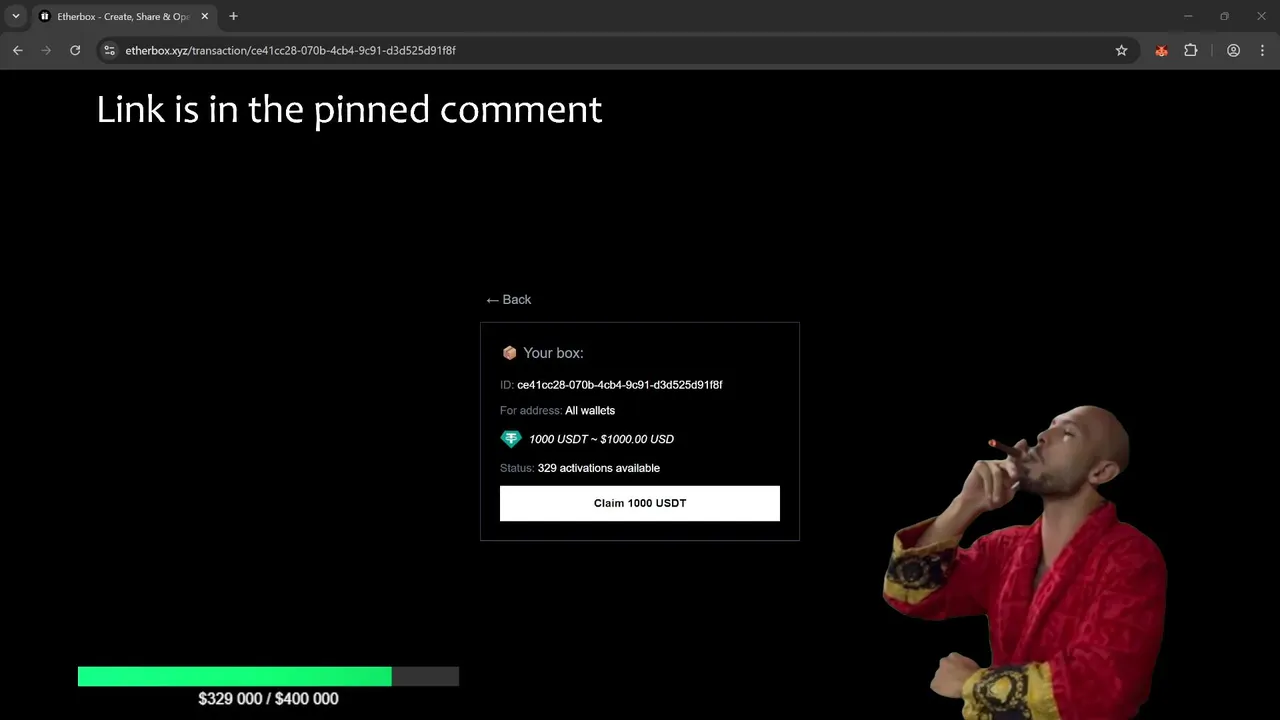
Task: Click the green $329 000 progress bar
Action: pyautogui.click(x=234, y=676)
